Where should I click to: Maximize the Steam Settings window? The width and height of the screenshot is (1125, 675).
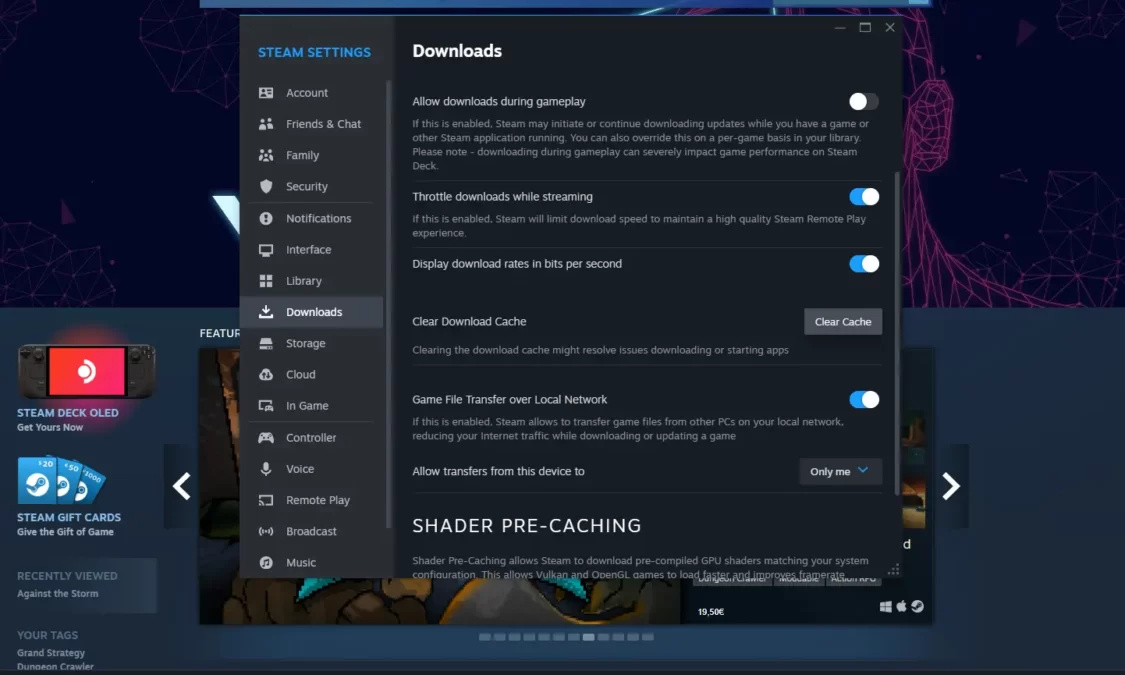pyautogui.click(x=865, y=27)
